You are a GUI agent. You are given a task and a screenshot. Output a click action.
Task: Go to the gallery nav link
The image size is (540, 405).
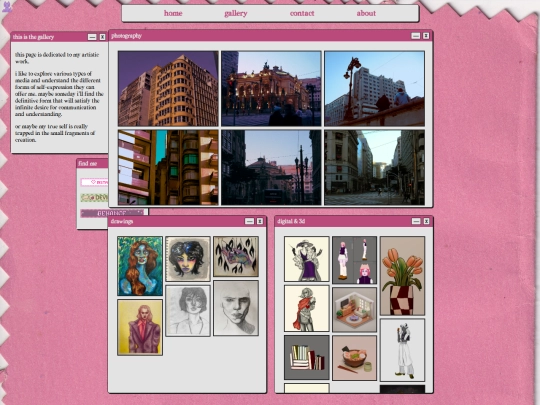(x=236, y=13)
